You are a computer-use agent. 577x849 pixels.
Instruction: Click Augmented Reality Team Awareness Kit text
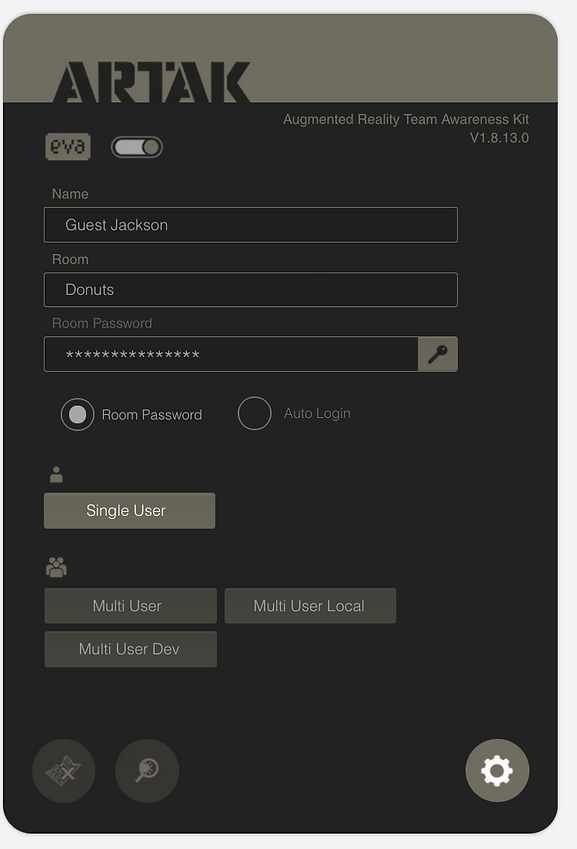tap(406, 119)
